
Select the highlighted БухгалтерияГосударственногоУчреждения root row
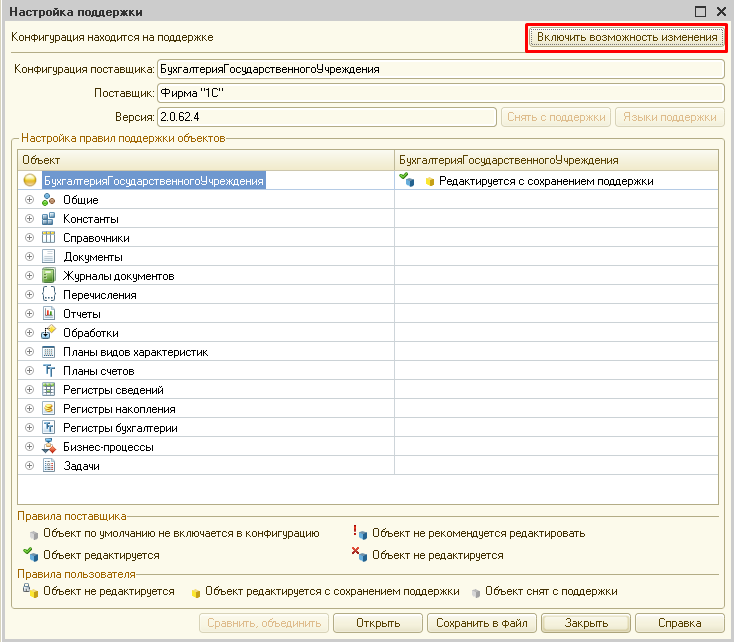154,181
